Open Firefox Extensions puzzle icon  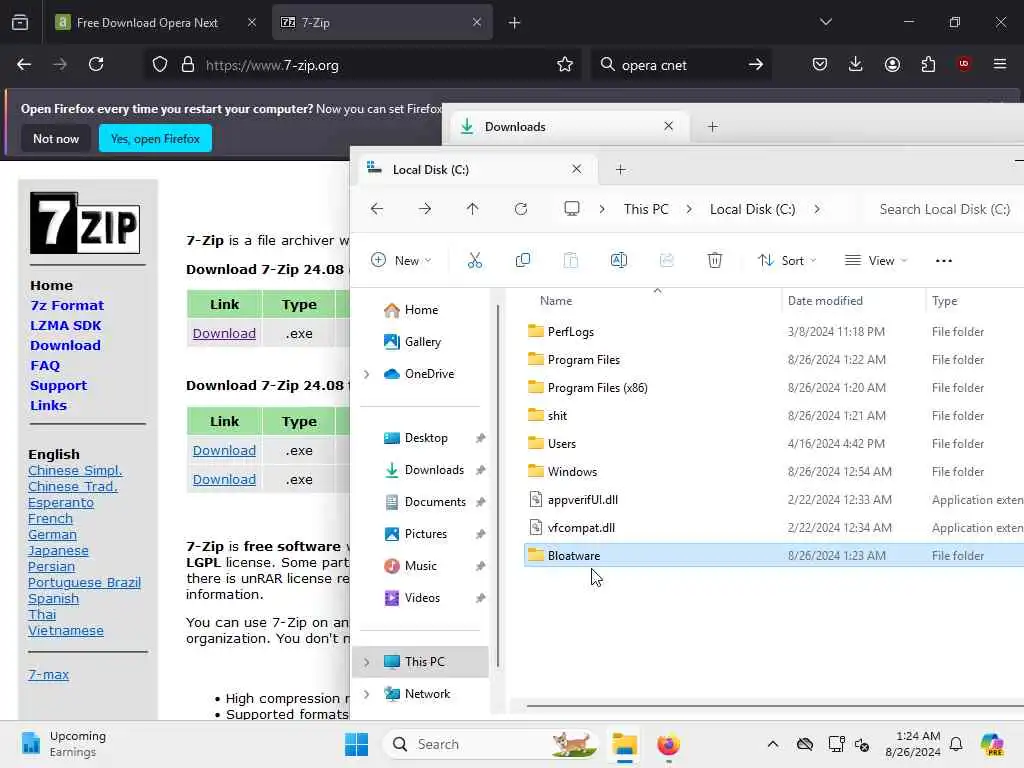928,64
